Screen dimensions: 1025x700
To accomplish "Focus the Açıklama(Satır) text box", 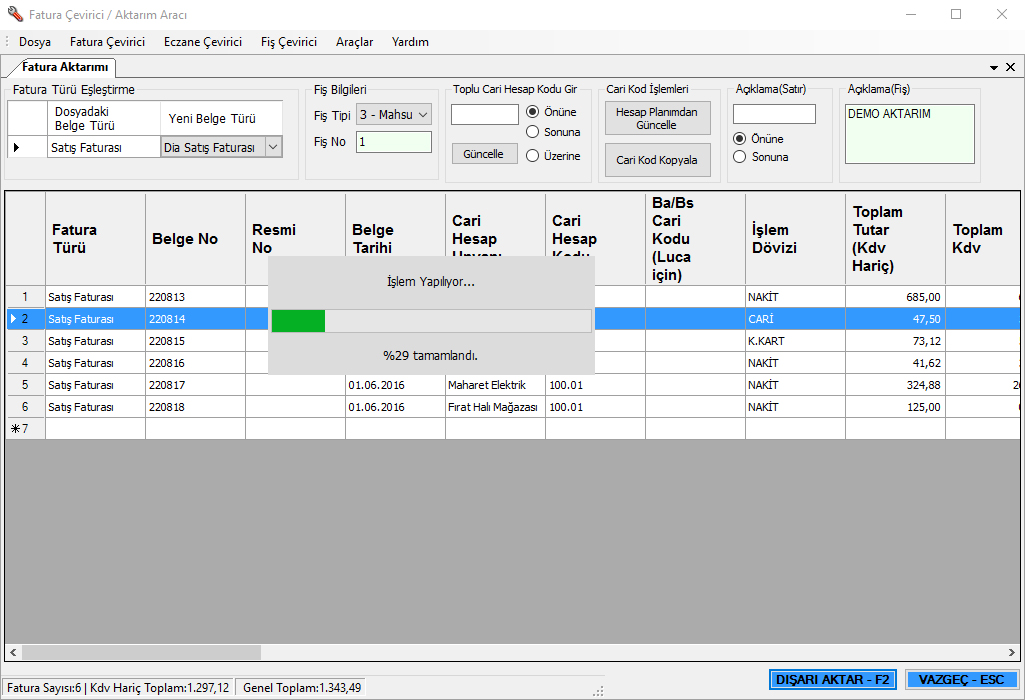I will pos(774,114).
